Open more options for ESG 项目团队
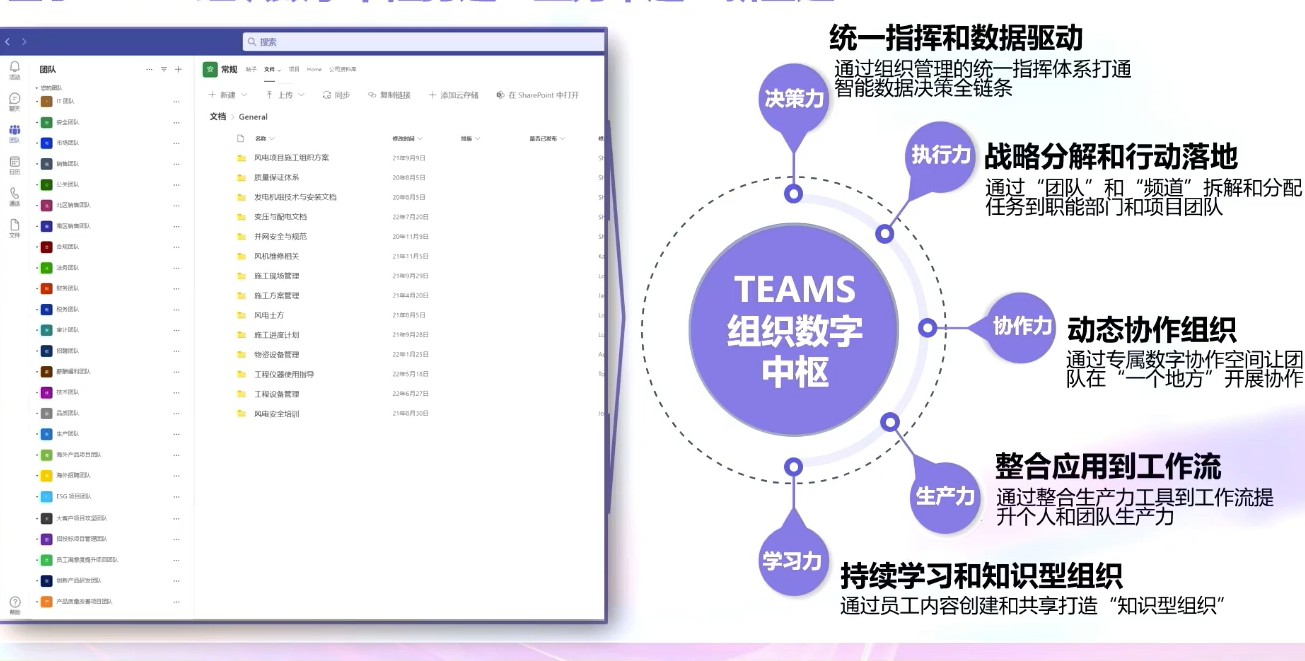Screen dimensions: 1305x661 click(x=177, y=497)
